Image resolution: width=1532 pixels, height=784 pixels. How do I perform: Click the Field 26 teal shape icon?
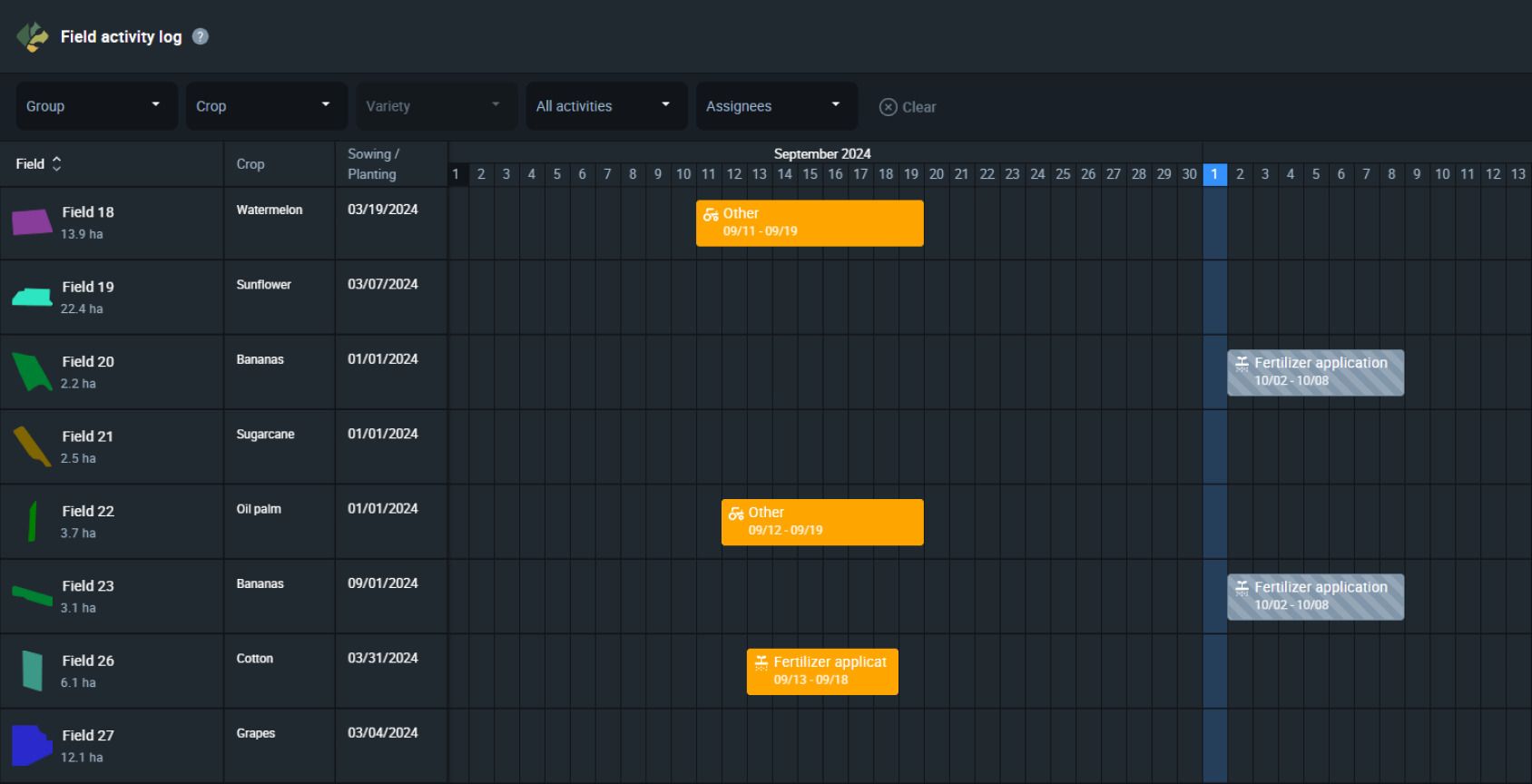point(33,671)
